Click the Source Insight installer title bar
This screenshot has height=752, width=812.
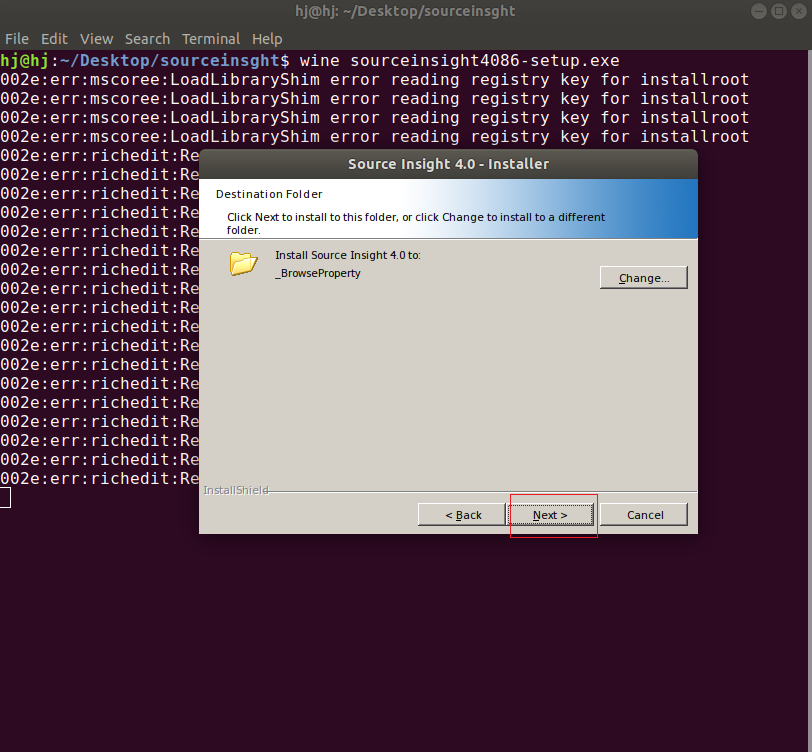pos(448,164)
